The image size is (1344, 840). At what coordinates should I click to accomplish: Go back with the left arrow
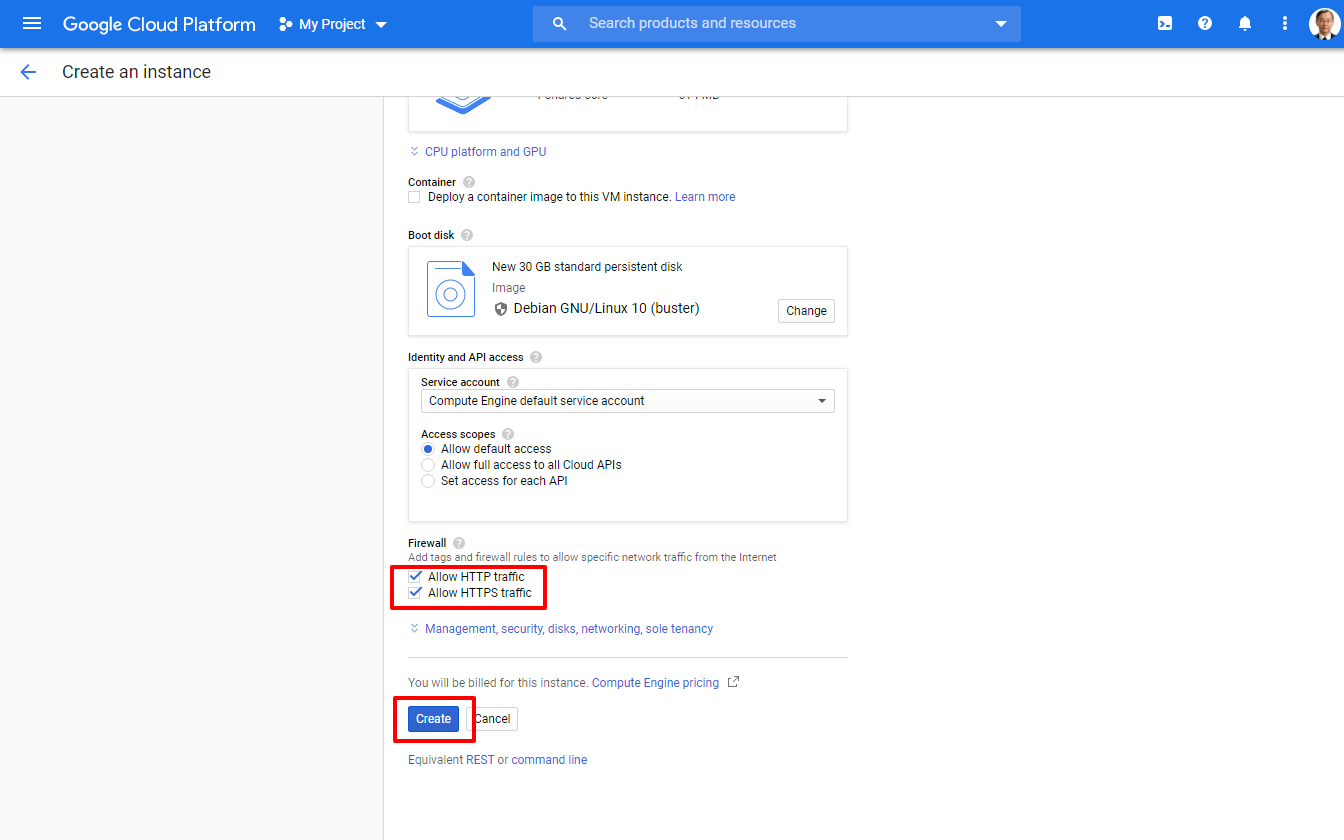click(x=28, y=72)
